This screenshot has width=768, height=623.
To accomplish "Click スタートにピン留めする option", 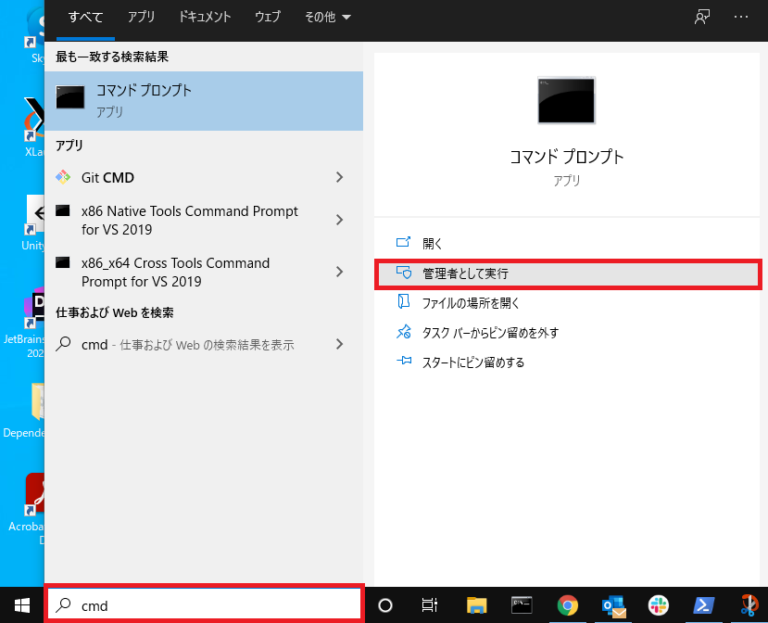I will point(567,362).
